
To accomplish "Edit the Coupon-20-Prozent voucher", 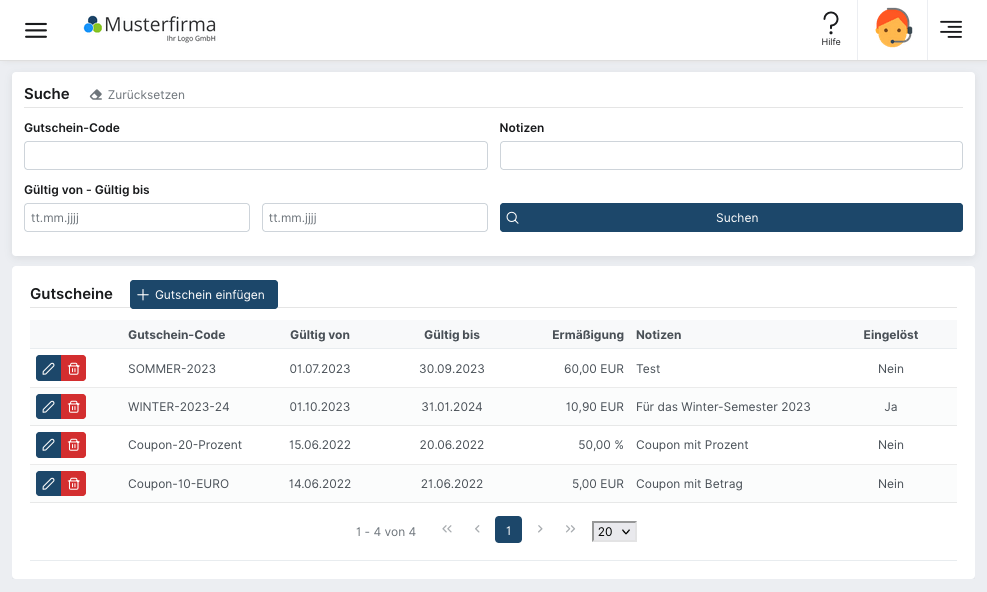I will [x=48, y=445].
